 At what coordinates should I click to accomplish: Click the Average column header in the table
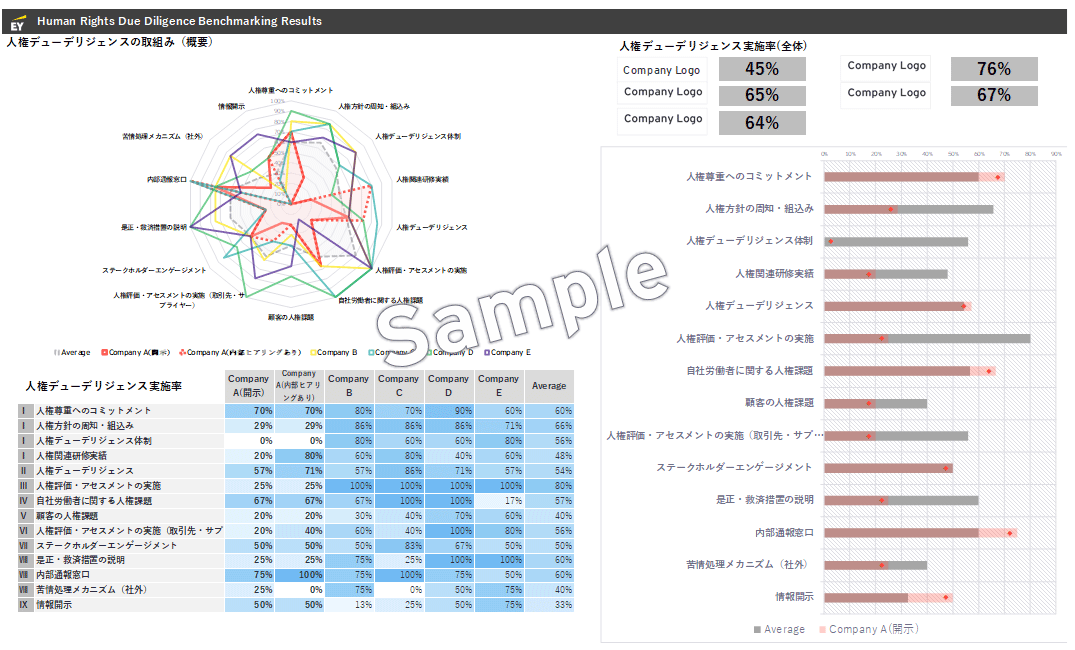coord(548,385)
